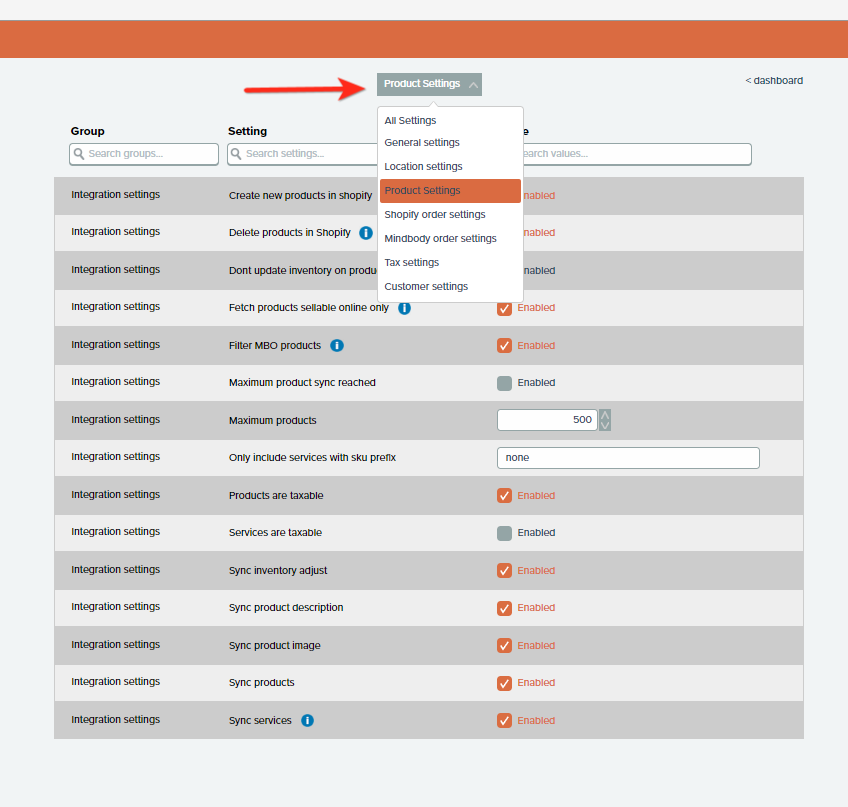Show info tooltip icon for Sync services
Viewport: 848px width, 807px height.
[307, 721]
